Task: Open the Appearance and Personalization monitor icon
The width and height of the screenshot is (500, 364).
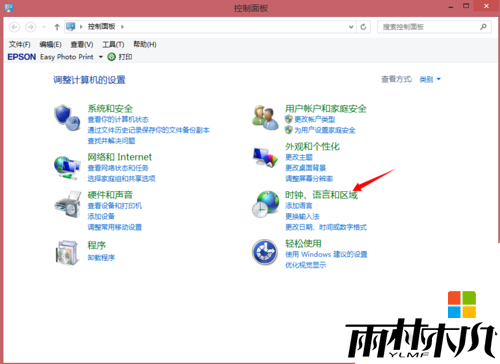Action: [265, 157]
